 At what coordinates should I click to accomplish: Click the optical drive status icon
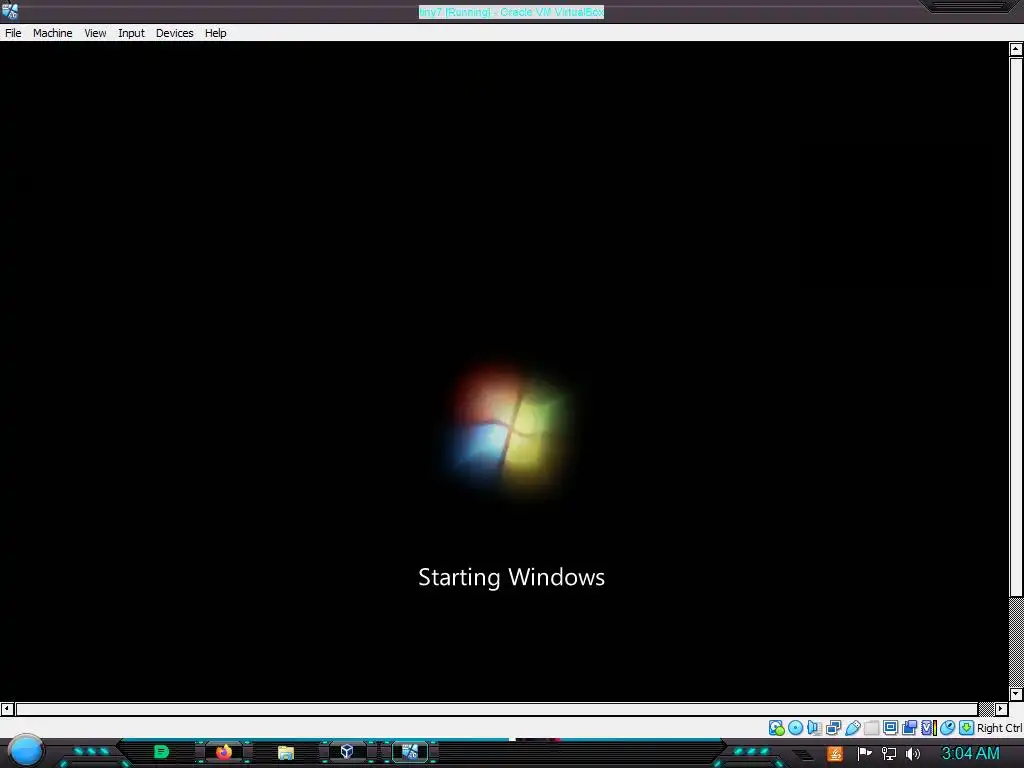795,728
